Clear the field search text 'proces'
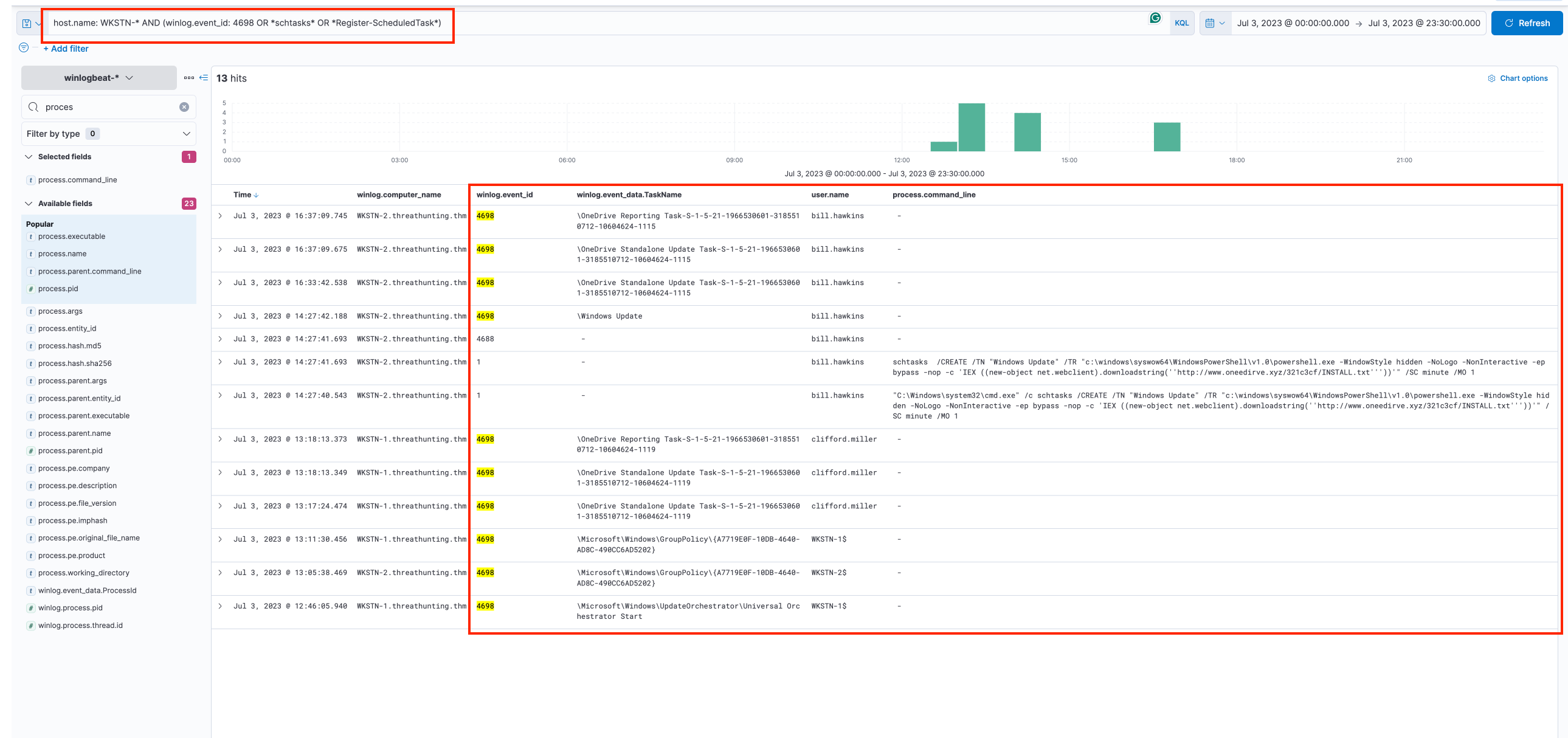This screenshot has width=1568, height=738. (x=184, y=107)
